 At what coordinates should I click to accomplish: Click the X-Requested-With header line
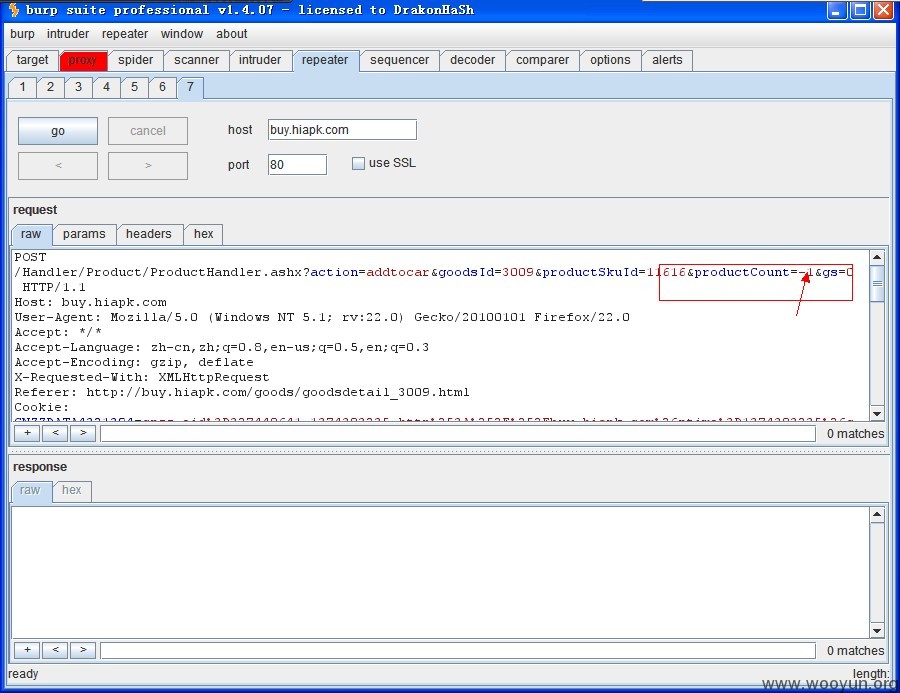(x=142, y=377)
